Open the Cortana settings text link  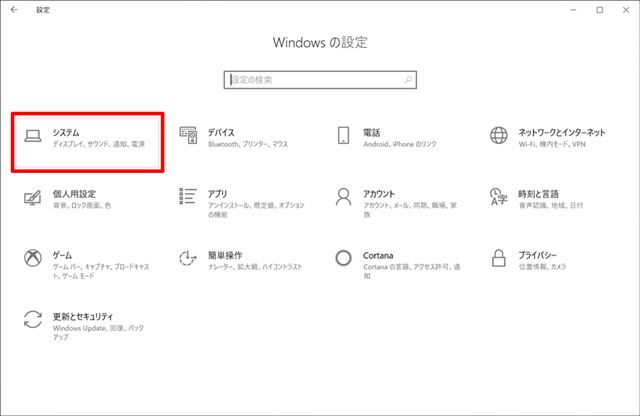[x=378, y=256]
